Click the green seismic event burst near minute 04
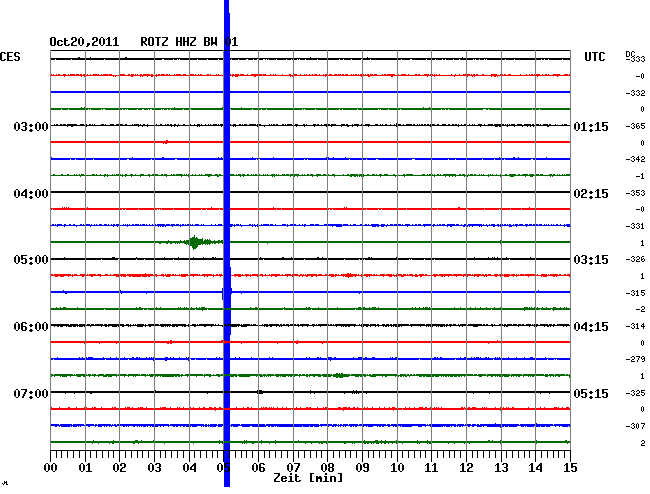The image size is (650, 494). coord(194,242)
